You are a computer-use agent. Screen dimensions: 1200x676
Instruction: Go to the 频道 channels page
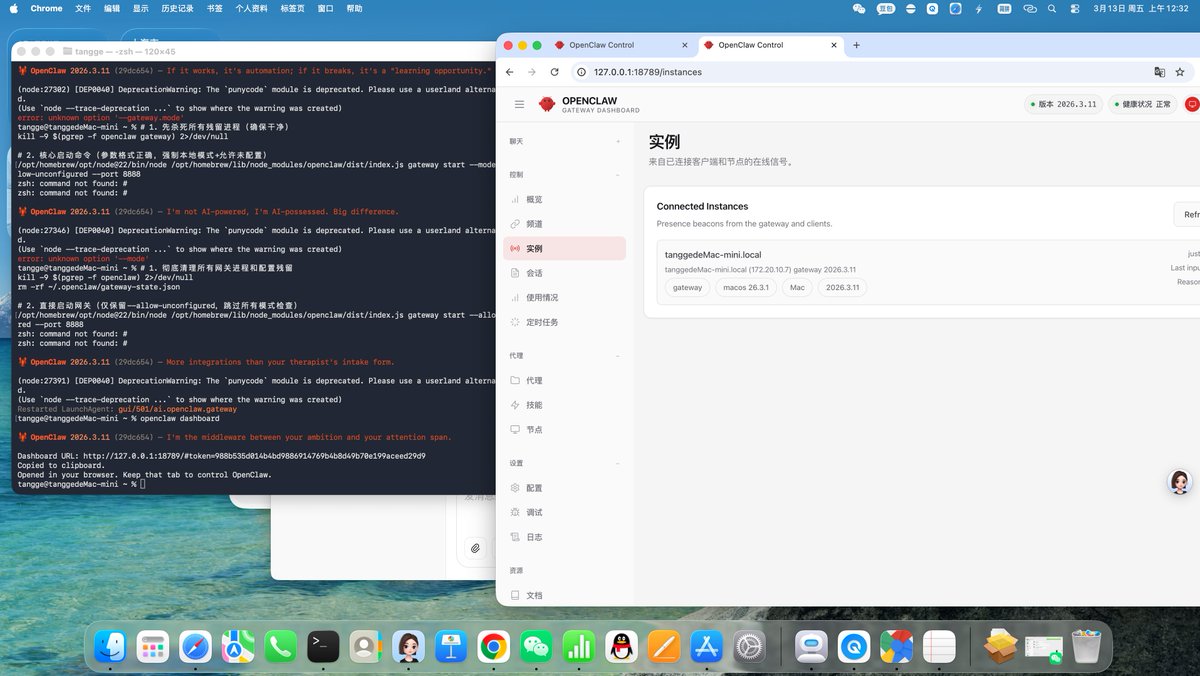pos(534,224)
